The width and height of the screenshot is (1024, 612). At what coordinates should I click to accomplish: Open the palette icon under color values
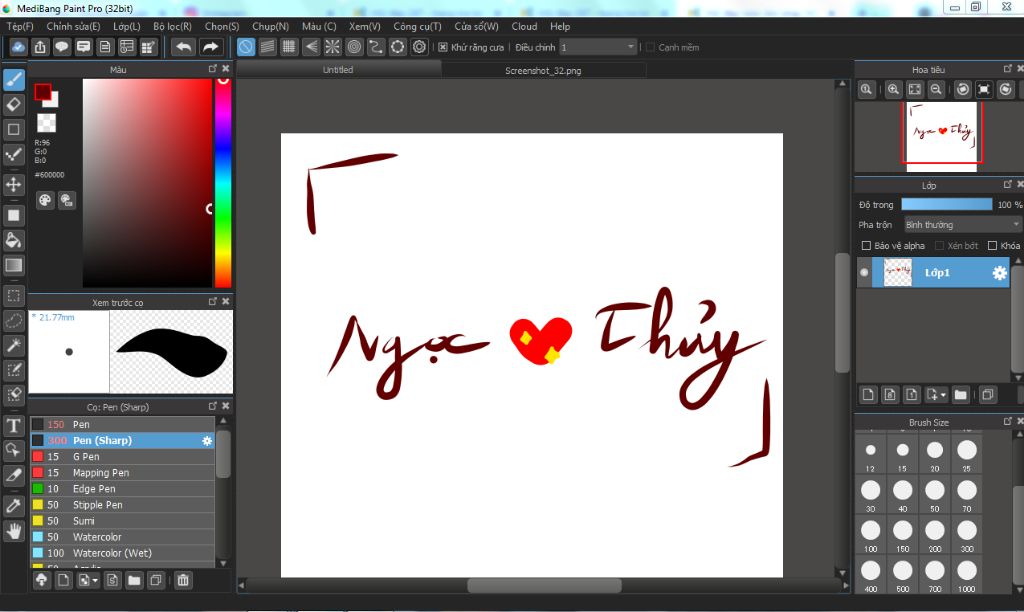(44, 200)
